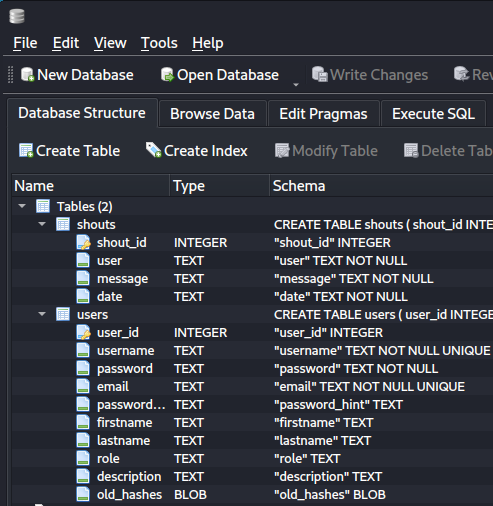Click "message" TEXT NOT NULL schema cell
The image size is (493, 506).
354,279
